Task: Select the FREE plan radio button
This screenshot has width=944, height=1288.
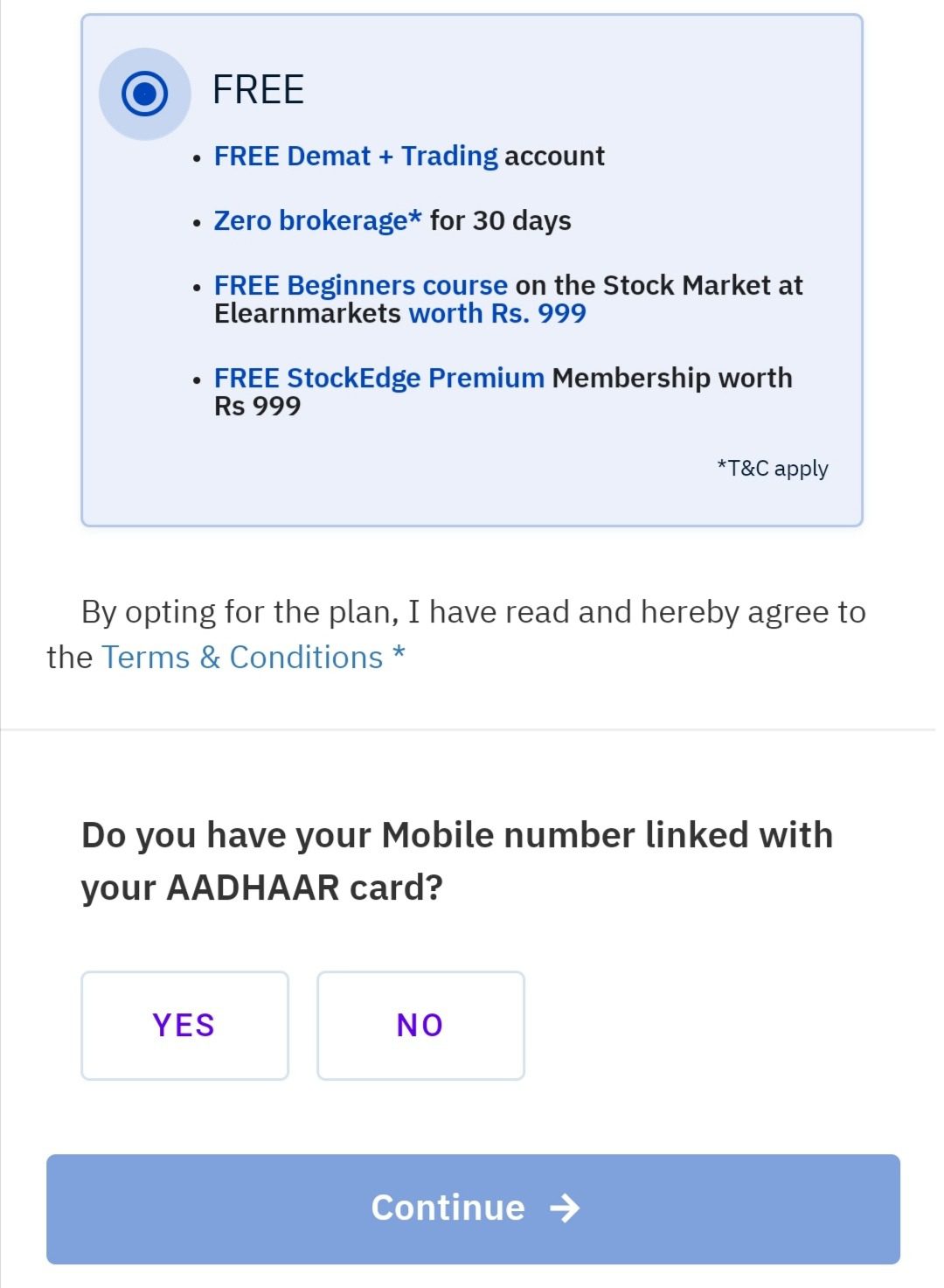Action: (x=144, y=93)
